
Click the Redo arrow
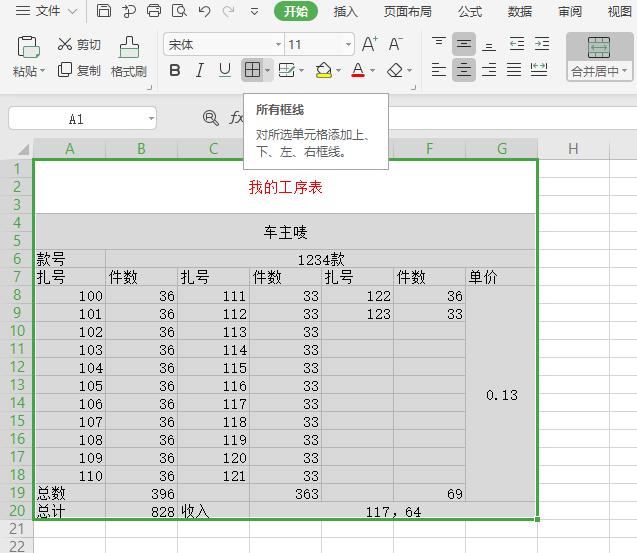point(229,11)
